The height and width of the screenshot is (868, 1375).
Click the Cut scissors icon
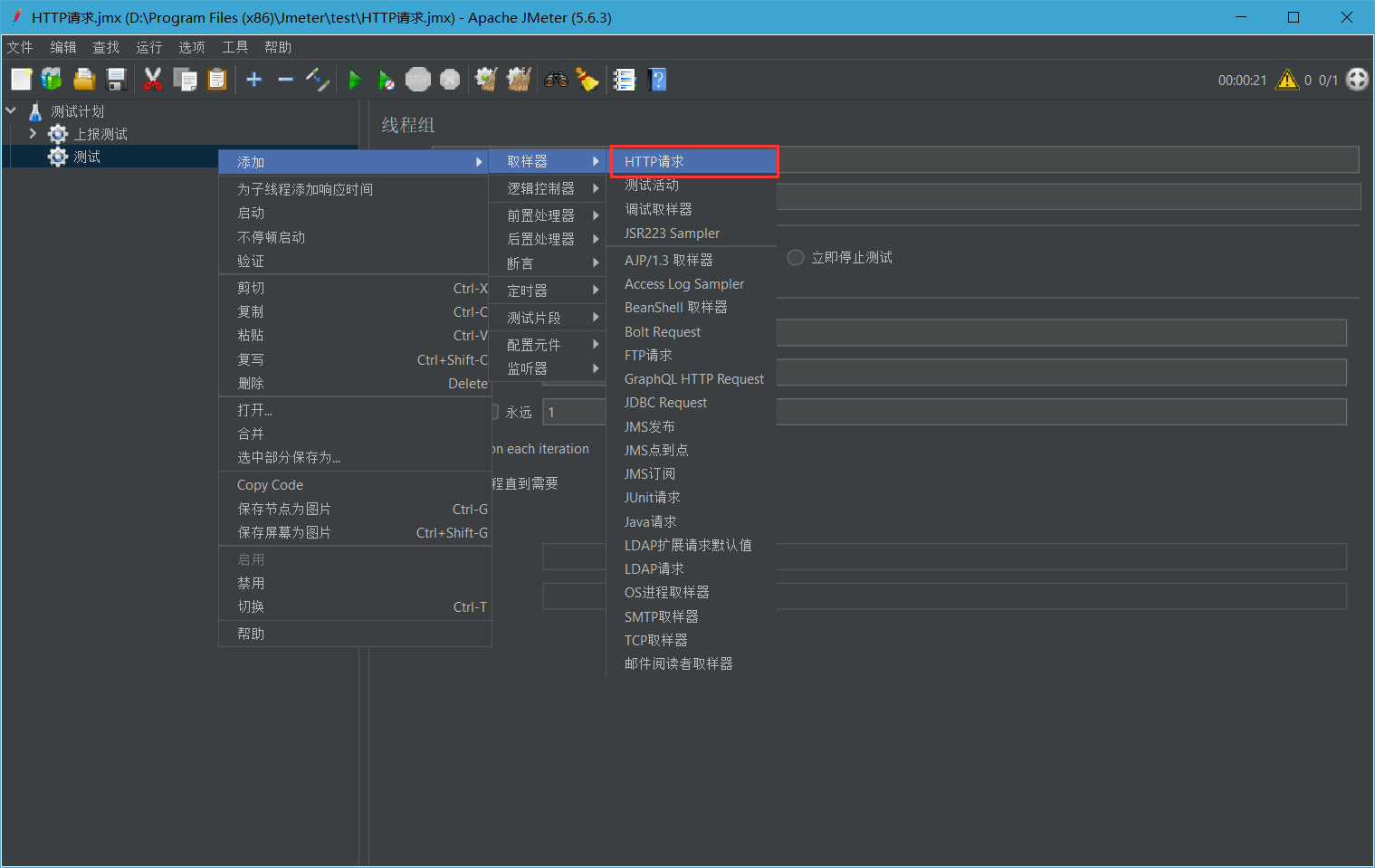[153, 80]
